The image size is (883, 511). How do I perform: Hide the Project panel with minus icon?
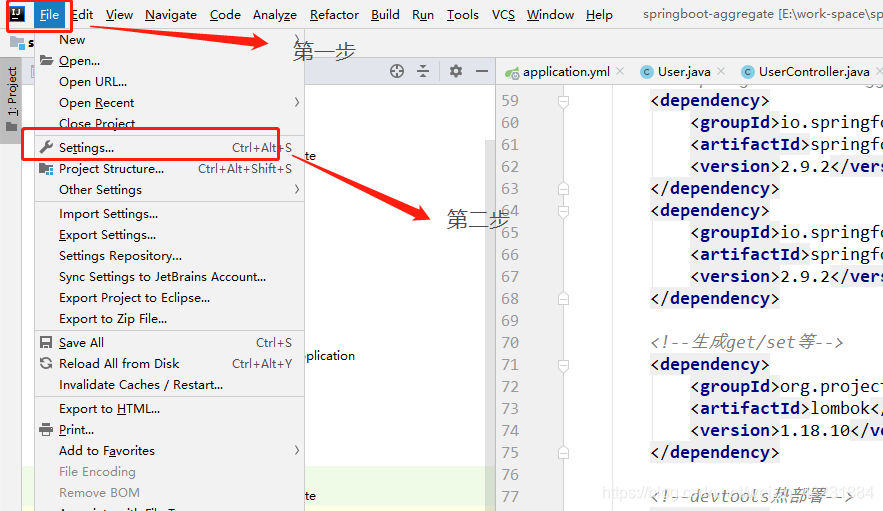481,71
